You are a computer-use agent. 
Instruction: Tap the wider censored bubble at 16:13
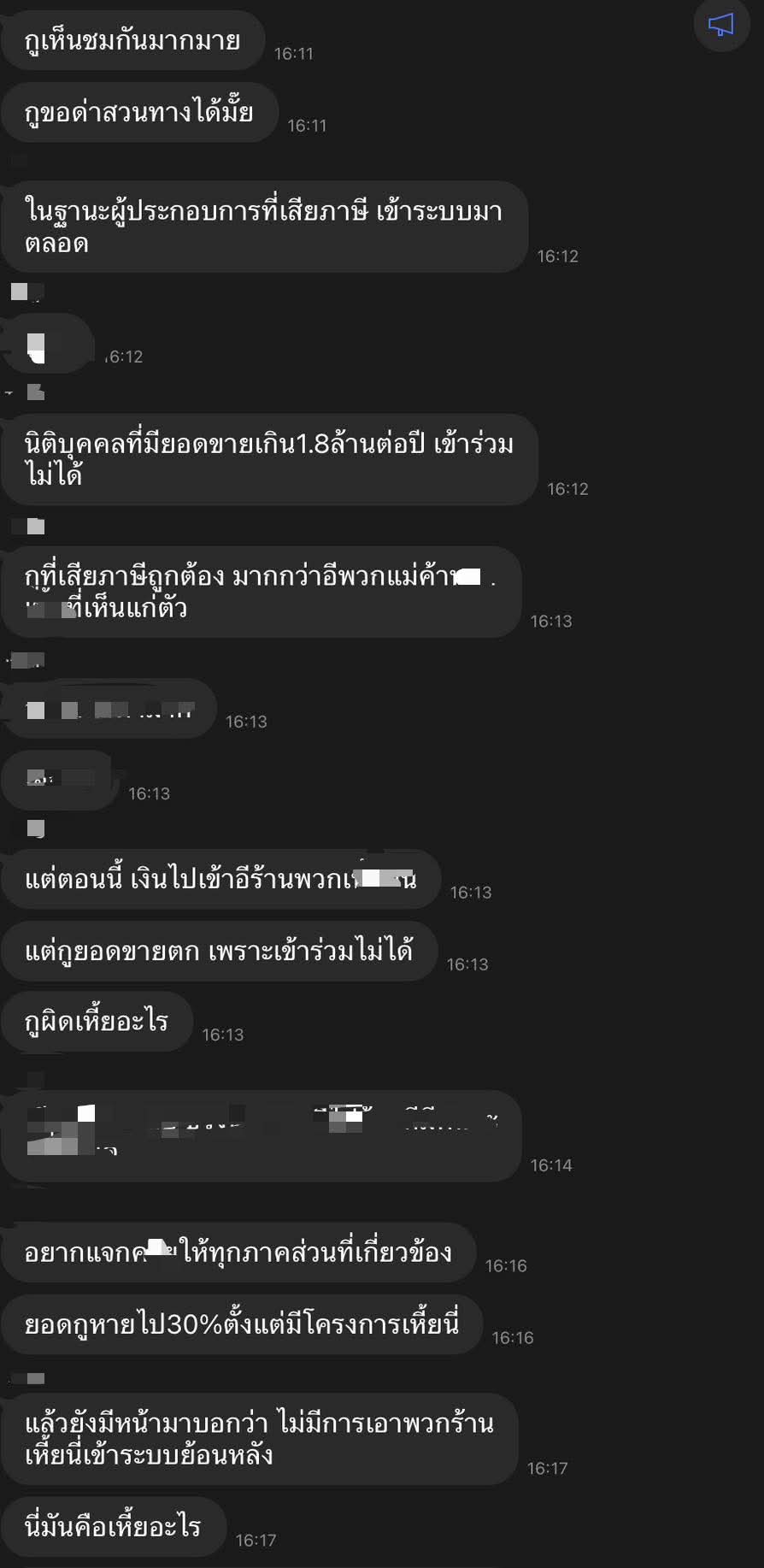pyautogui.click(x=109, y=708)
